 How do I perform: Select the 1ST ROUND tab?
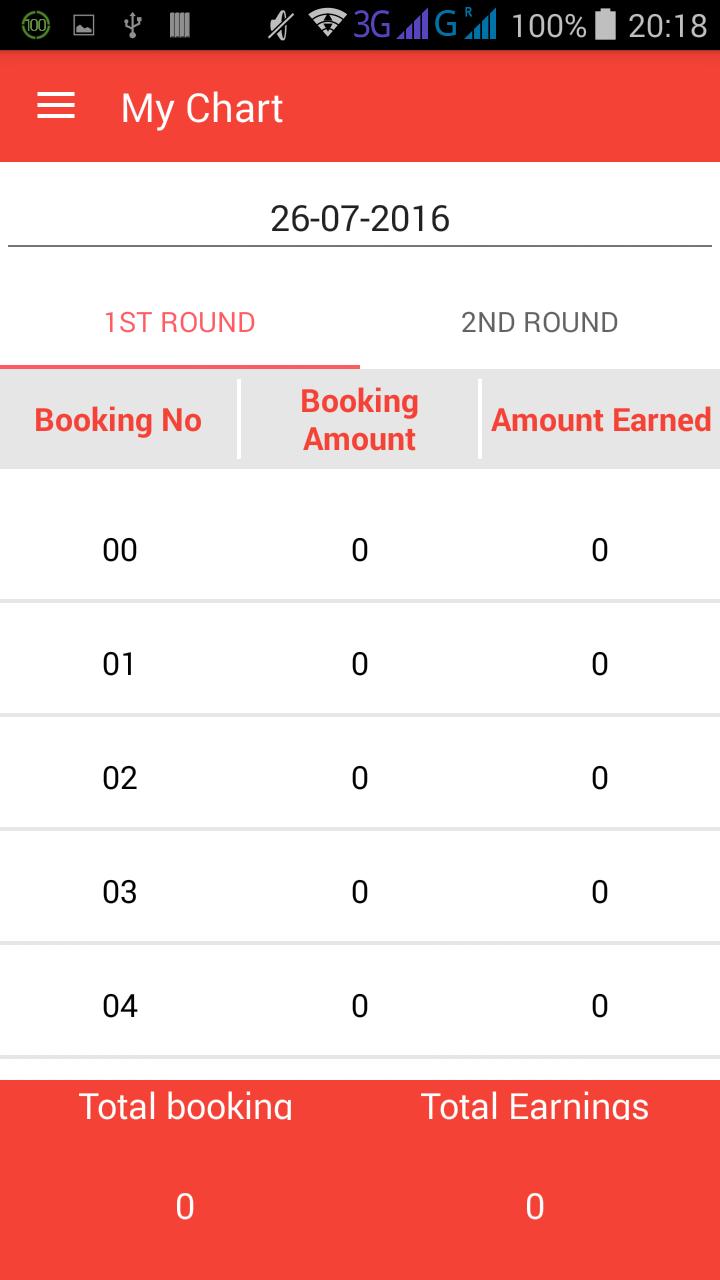(x=180, y=323)
